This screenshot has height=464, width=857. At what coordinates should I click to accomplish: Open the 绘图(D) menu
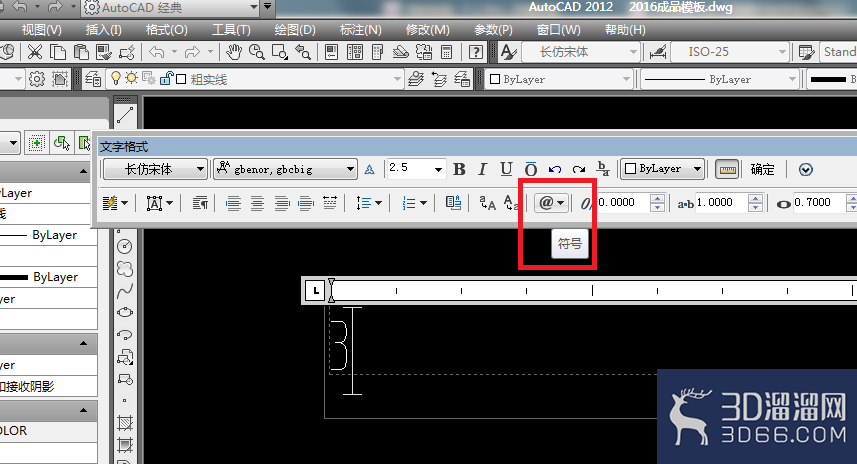click(295, 30)
